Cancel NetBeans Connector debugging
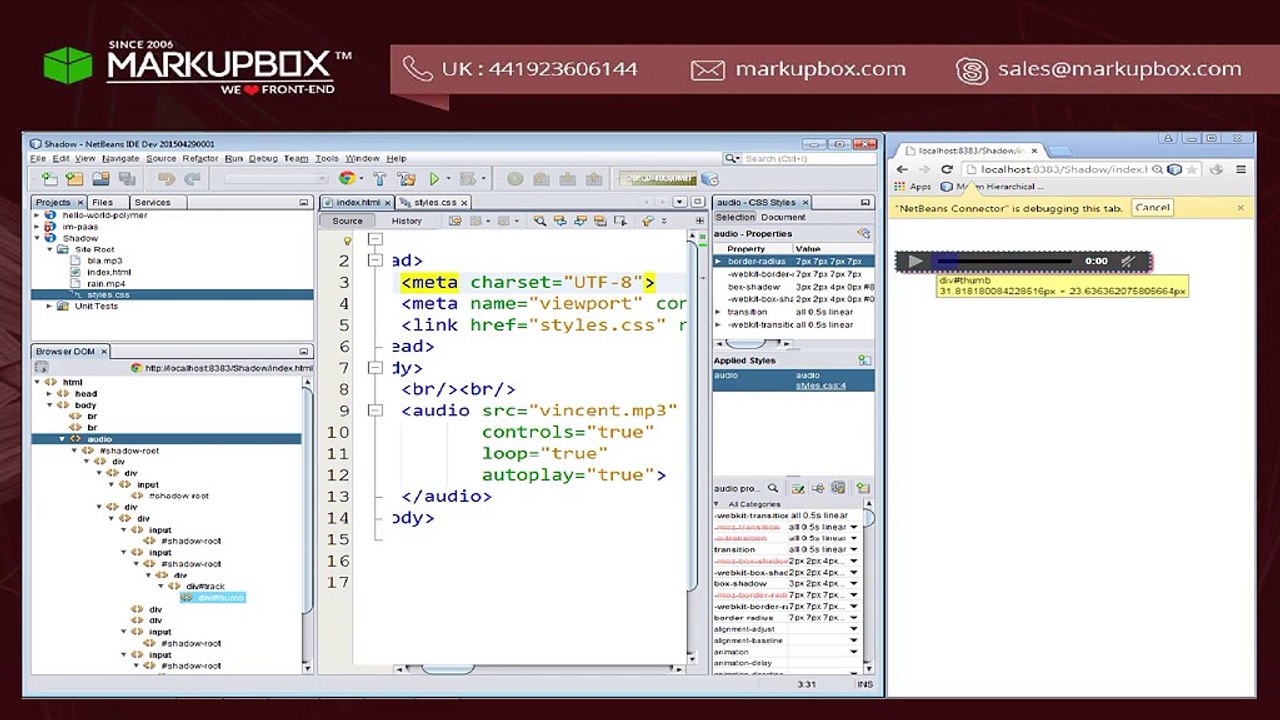The image size is (1280, 720). point(1152,207)
